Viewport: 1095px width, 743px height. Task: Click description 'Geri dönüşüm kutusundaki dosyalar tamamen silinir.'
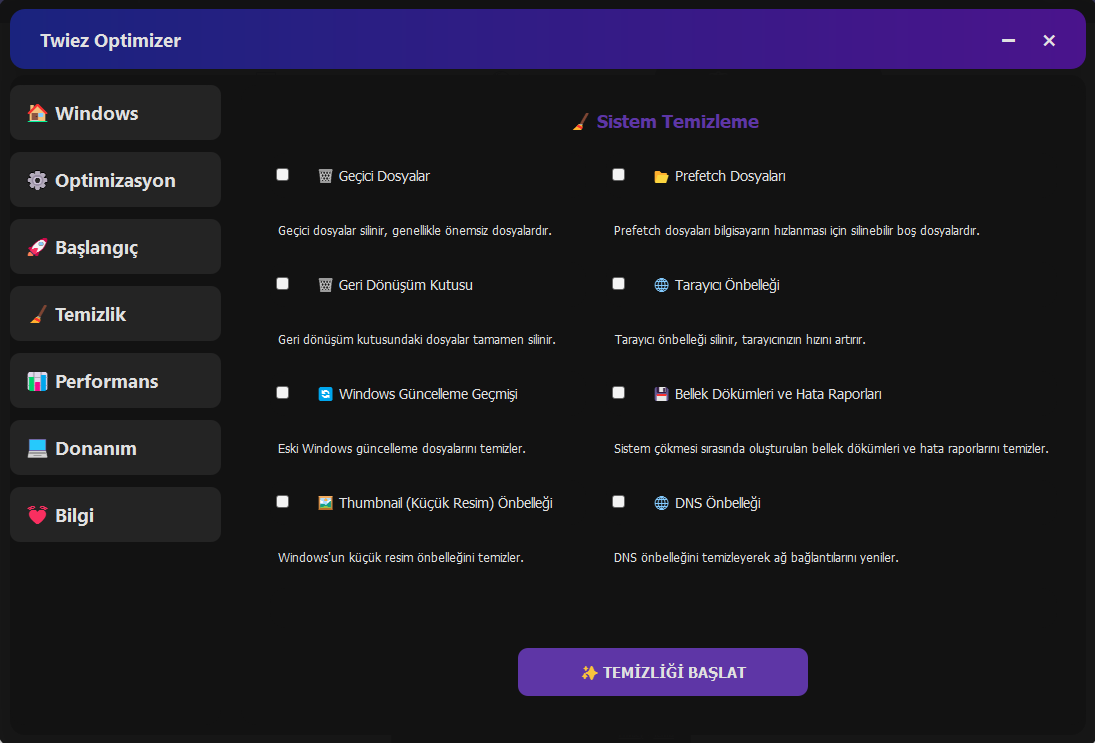click(417, 339)
